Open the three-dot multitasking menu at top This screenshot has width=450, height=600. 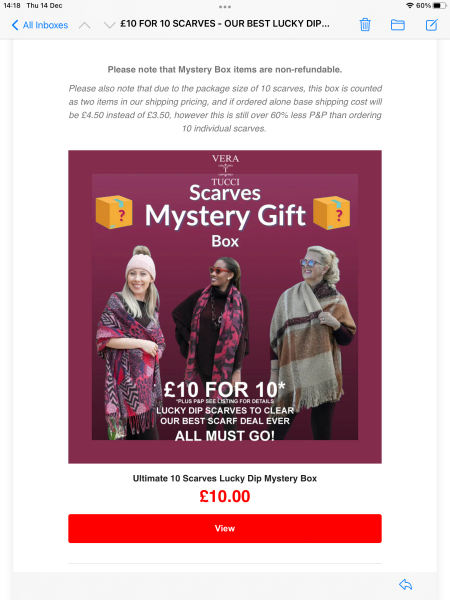pyautogui.click(x=225, y=7)
